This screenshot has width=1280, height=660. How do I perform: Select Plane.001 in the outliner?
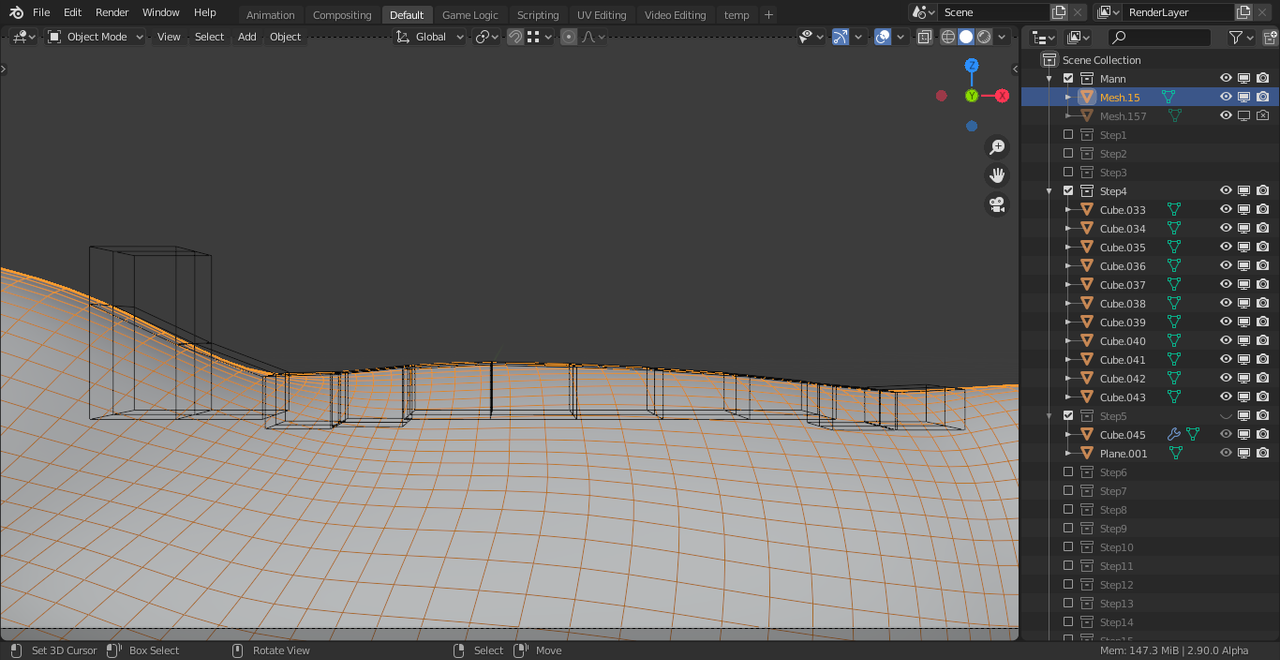point(1123,453)
